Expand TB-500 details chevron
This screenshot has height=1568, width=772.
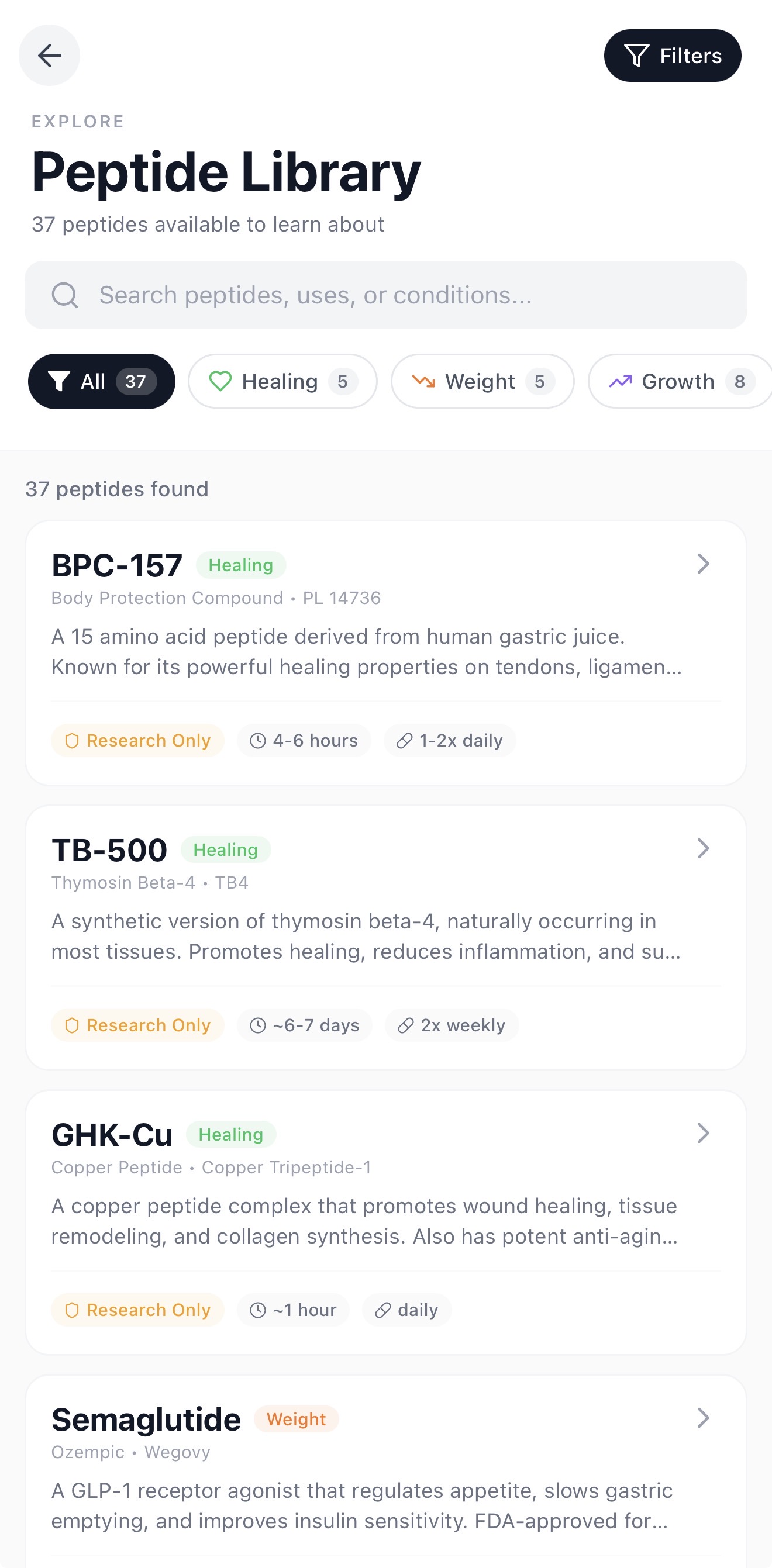703,848
